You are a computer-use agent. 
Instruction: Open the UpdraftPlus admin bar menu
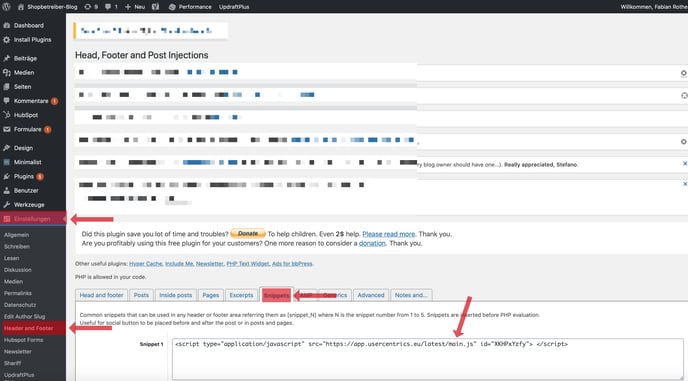point(234,7)
